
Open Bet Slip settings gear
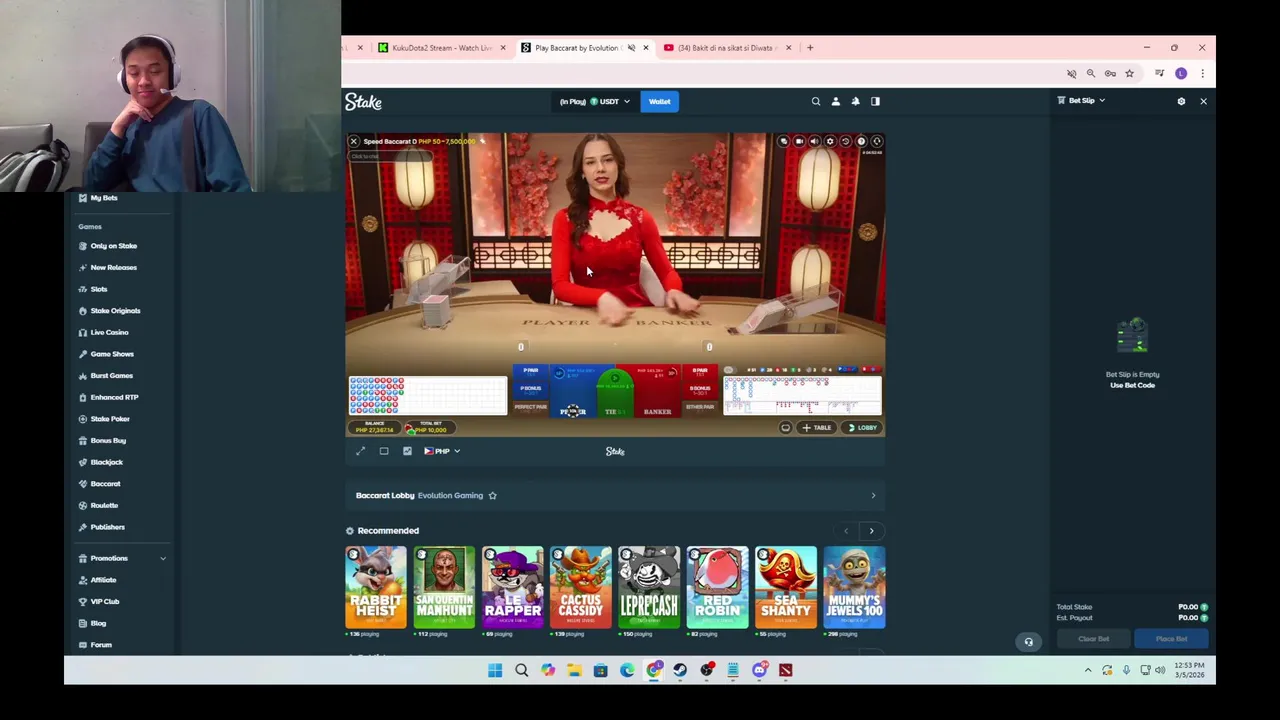tap(1181, 101)
